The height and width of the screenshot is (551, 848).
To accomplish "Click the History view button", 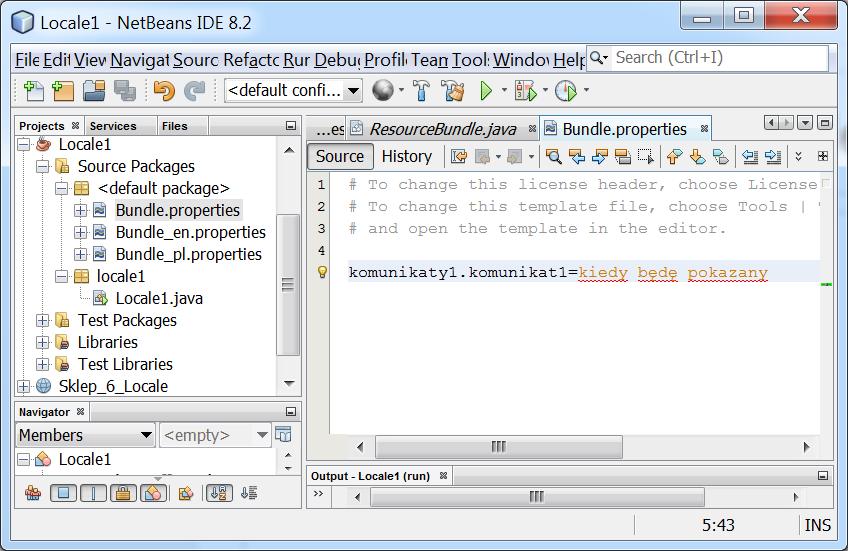I will tap(407, 156).
